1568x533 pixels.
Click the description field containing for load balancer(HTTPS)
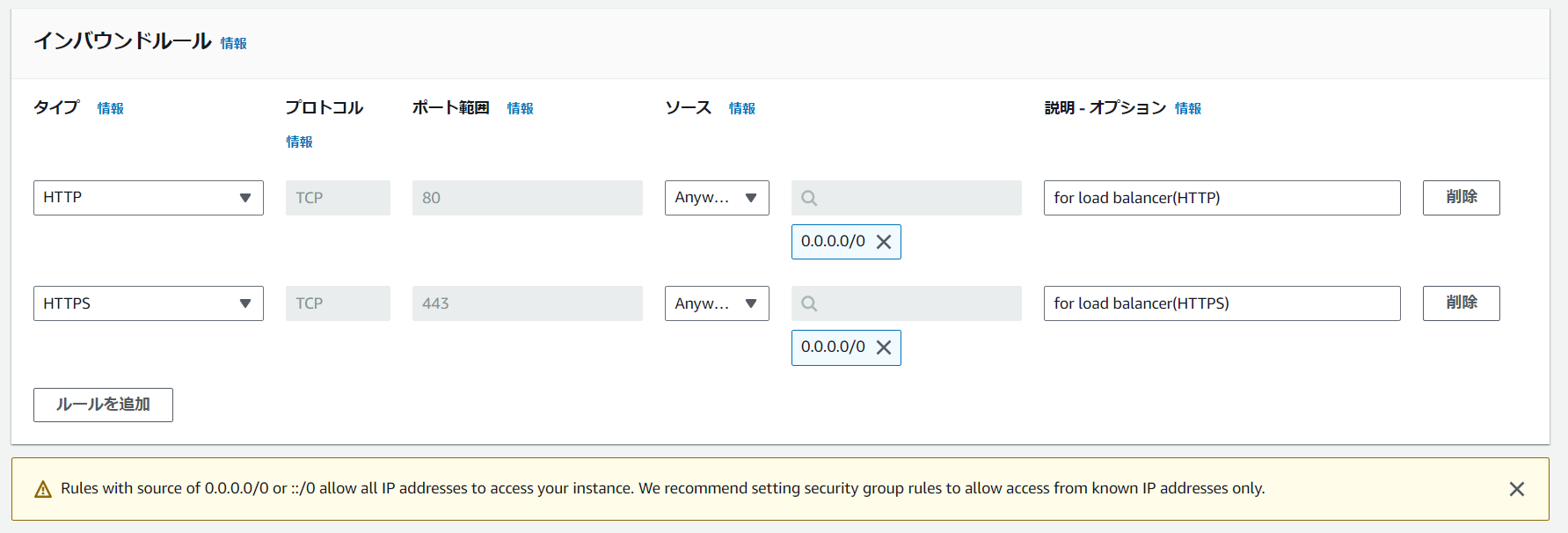pyautogui.click(x=1221, y=303)
